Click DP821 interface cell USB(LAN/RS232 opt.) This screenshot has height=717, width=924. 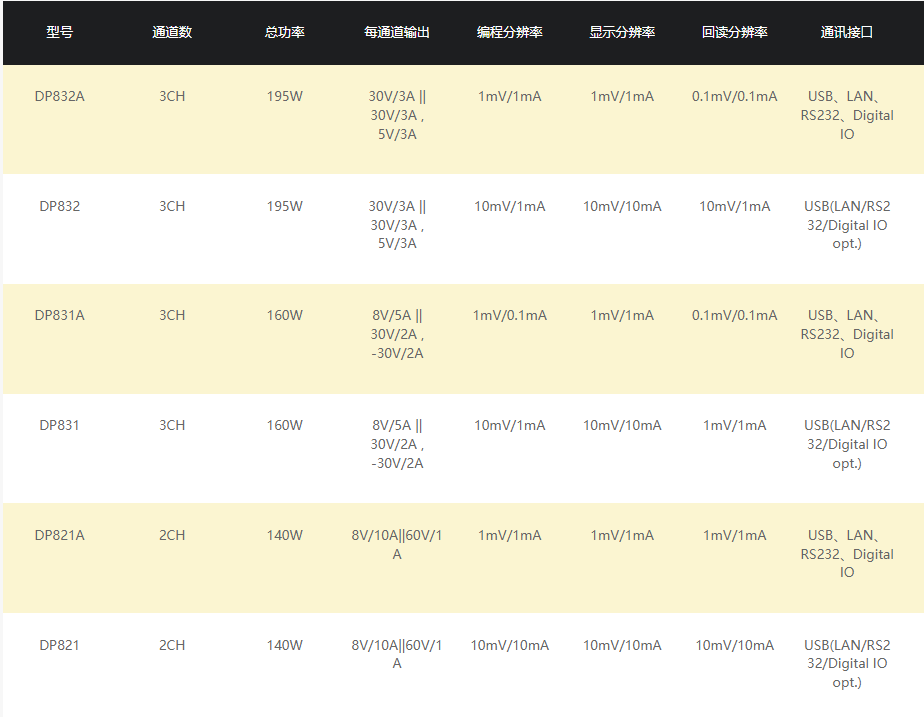pos(847,663)
